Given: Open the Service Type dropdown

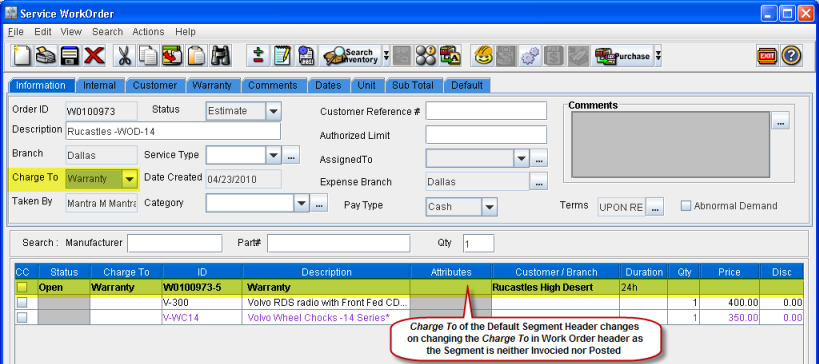Looking at the screenshot, I should pyautogui.click(x=274, y=155).
